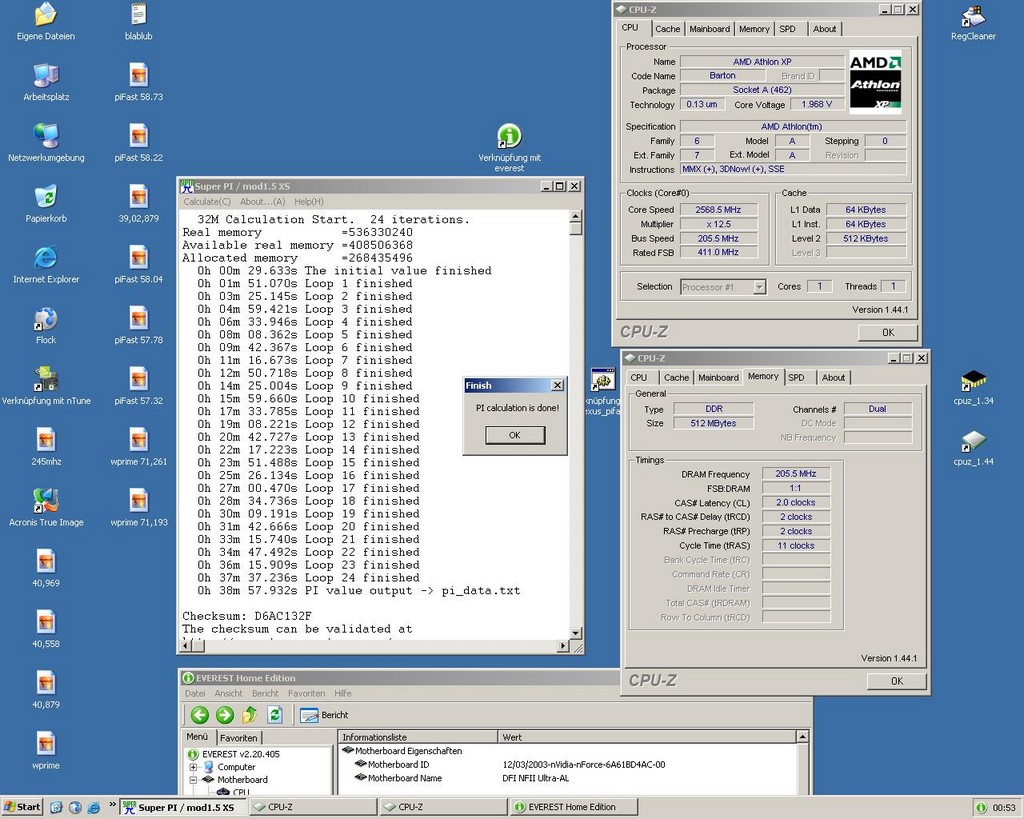Click EVEREST up-level folder toolbar button
This screenshot has width=1024, height=819.
click(x=249, y=715)
